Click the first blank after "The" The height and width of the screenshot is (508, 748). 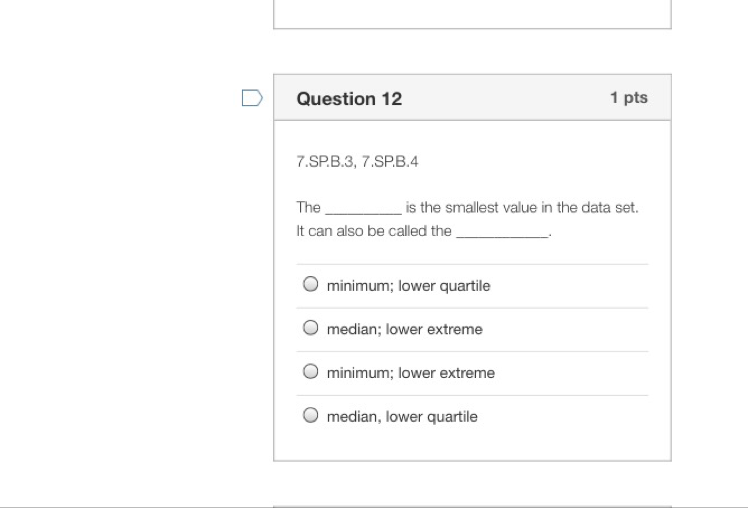(x=362, y=209)
